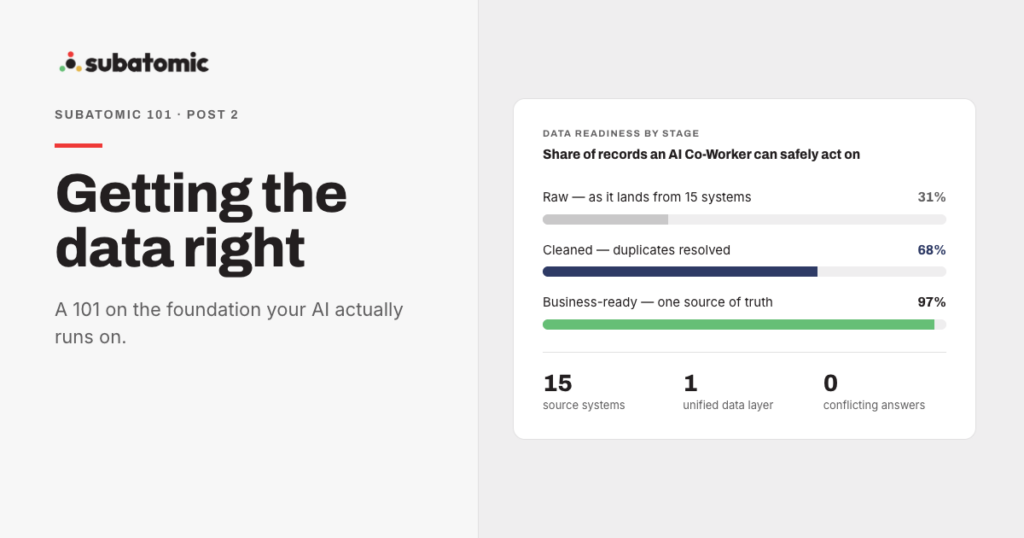This screenshot has width=1024, height=538.
Task: Click the 0 conflicting answers stat
Action: tap(874, 392)
